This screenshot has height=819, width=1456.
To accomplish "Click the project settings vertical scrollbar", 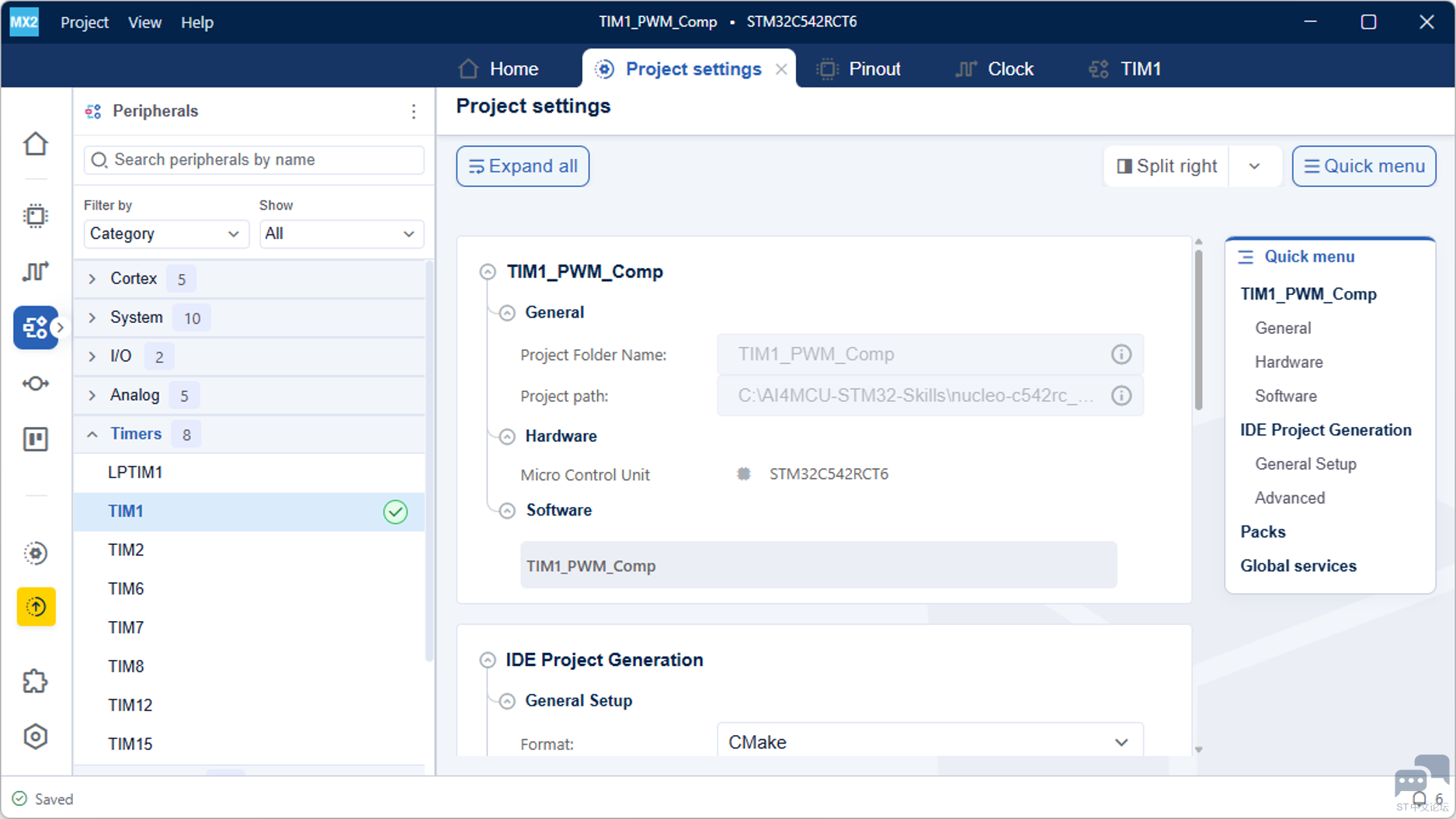I will pos(1198,328).
